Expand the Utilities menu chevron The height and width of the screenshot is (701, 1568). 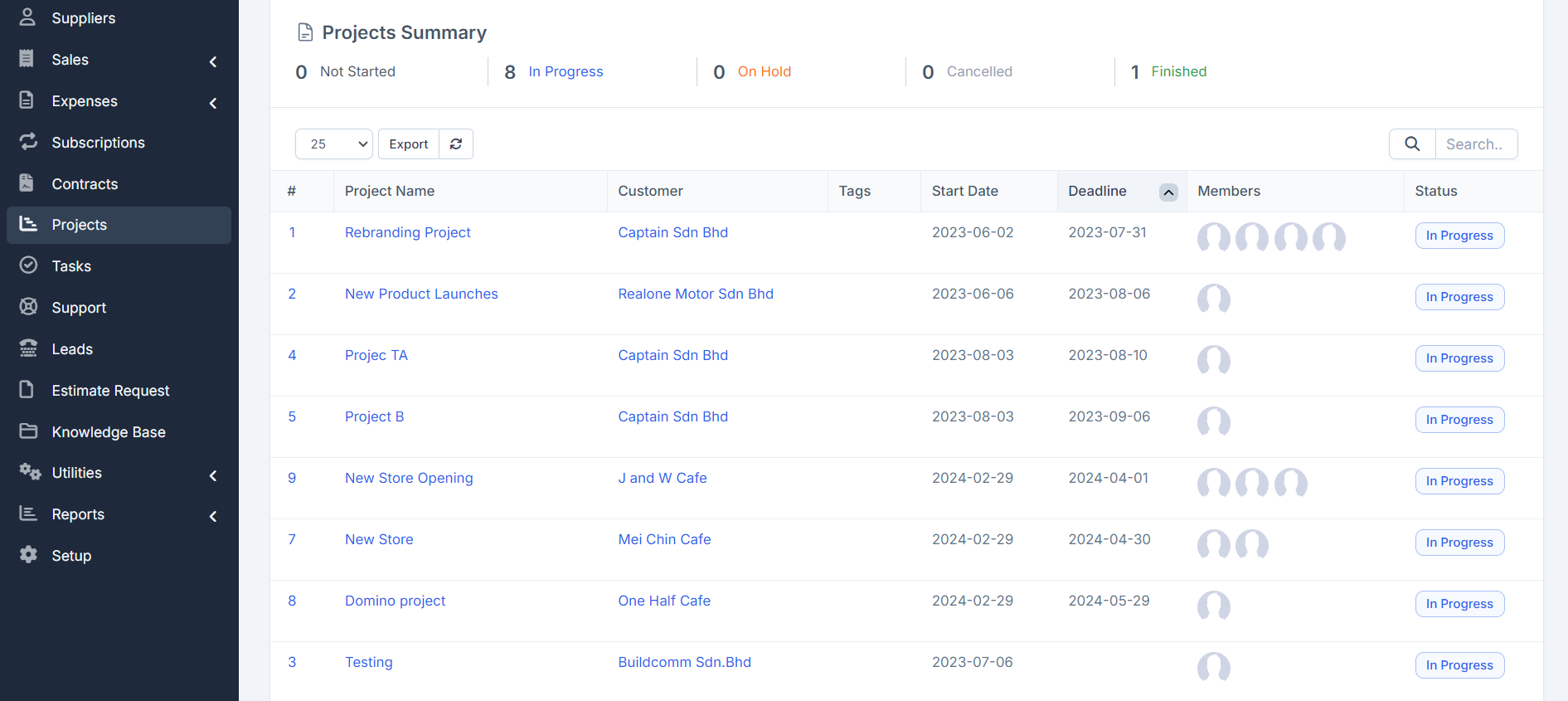(x=213, y=475)
